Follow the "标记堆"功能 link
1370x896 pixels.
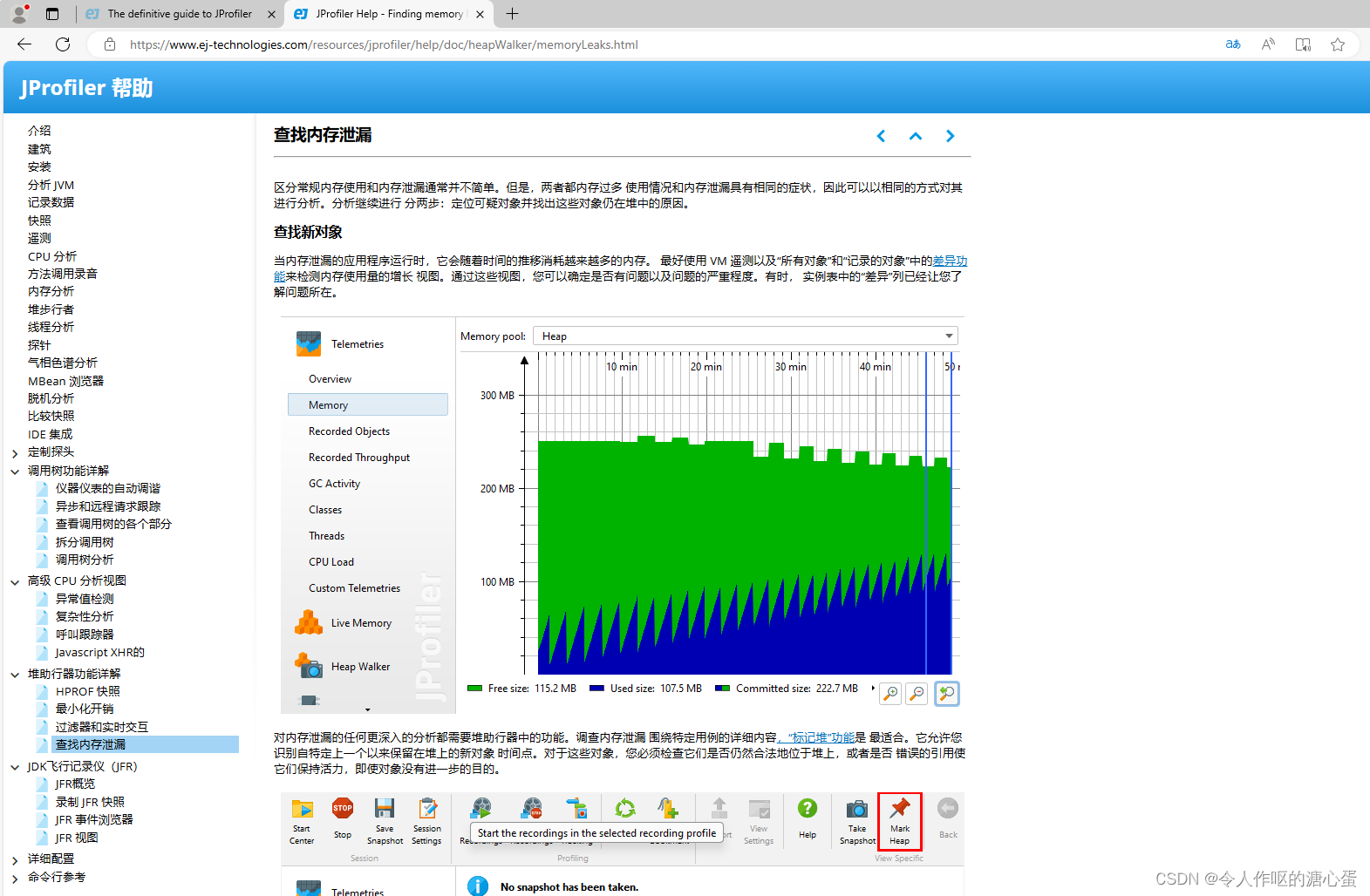pos(817,737)
